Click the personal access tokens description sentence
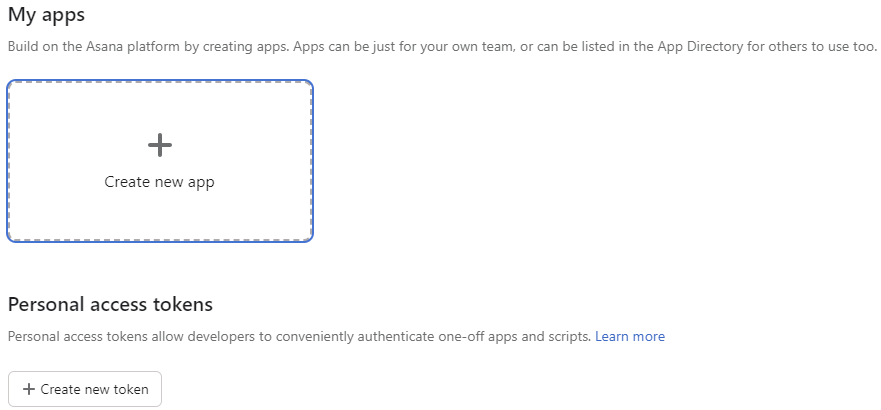881x410 pixels. pyautogui.click(x=299, y=336)
